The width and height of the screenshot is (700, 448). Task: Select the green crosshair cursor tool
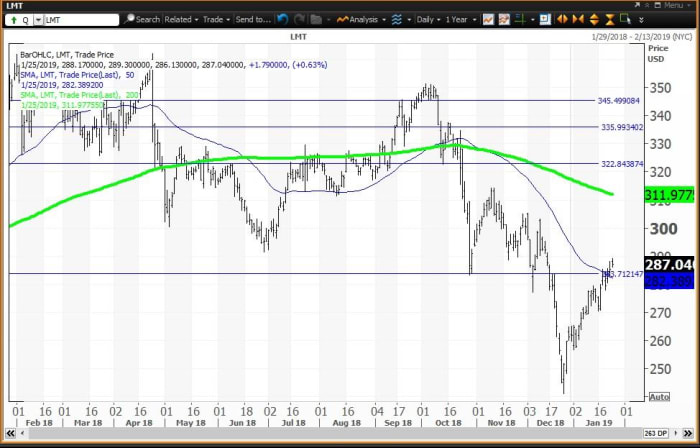pos(520,20)
